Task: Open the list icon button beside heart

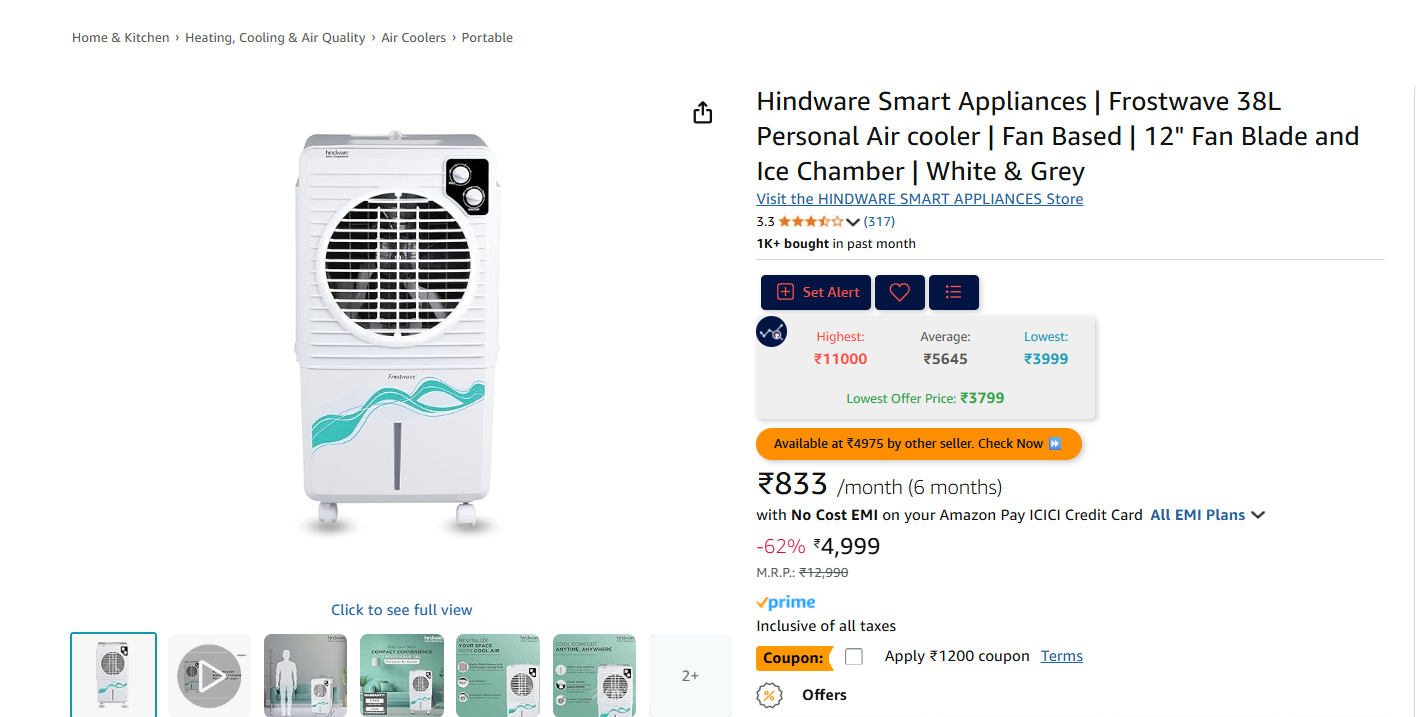Action: point(953,292)
